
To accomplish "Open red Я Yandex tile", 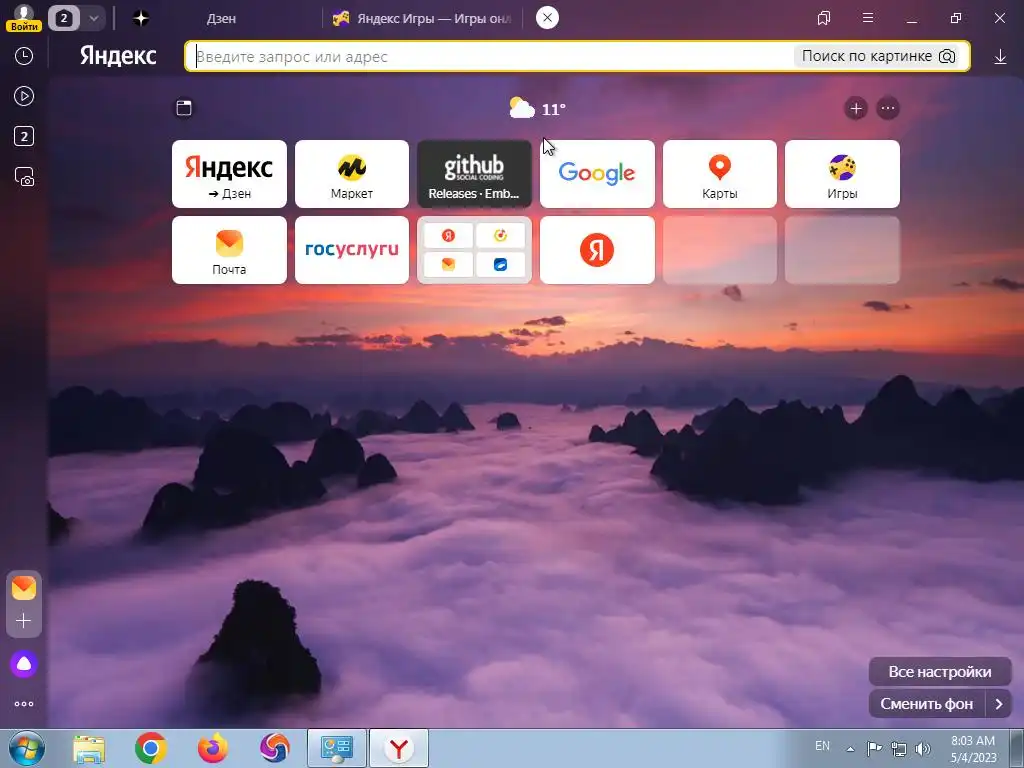I will click(598, 250).
